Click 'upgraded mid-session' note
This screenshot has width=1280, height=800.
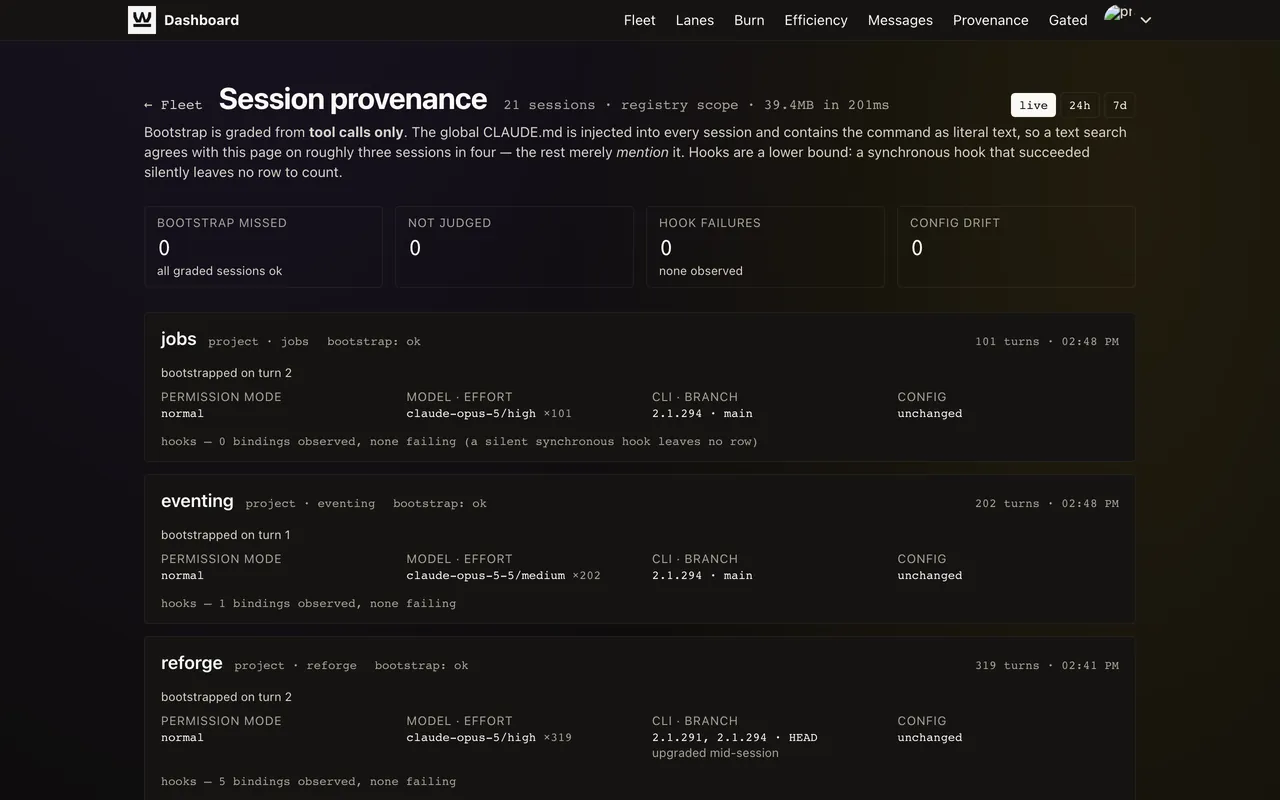tap(715, 753)
